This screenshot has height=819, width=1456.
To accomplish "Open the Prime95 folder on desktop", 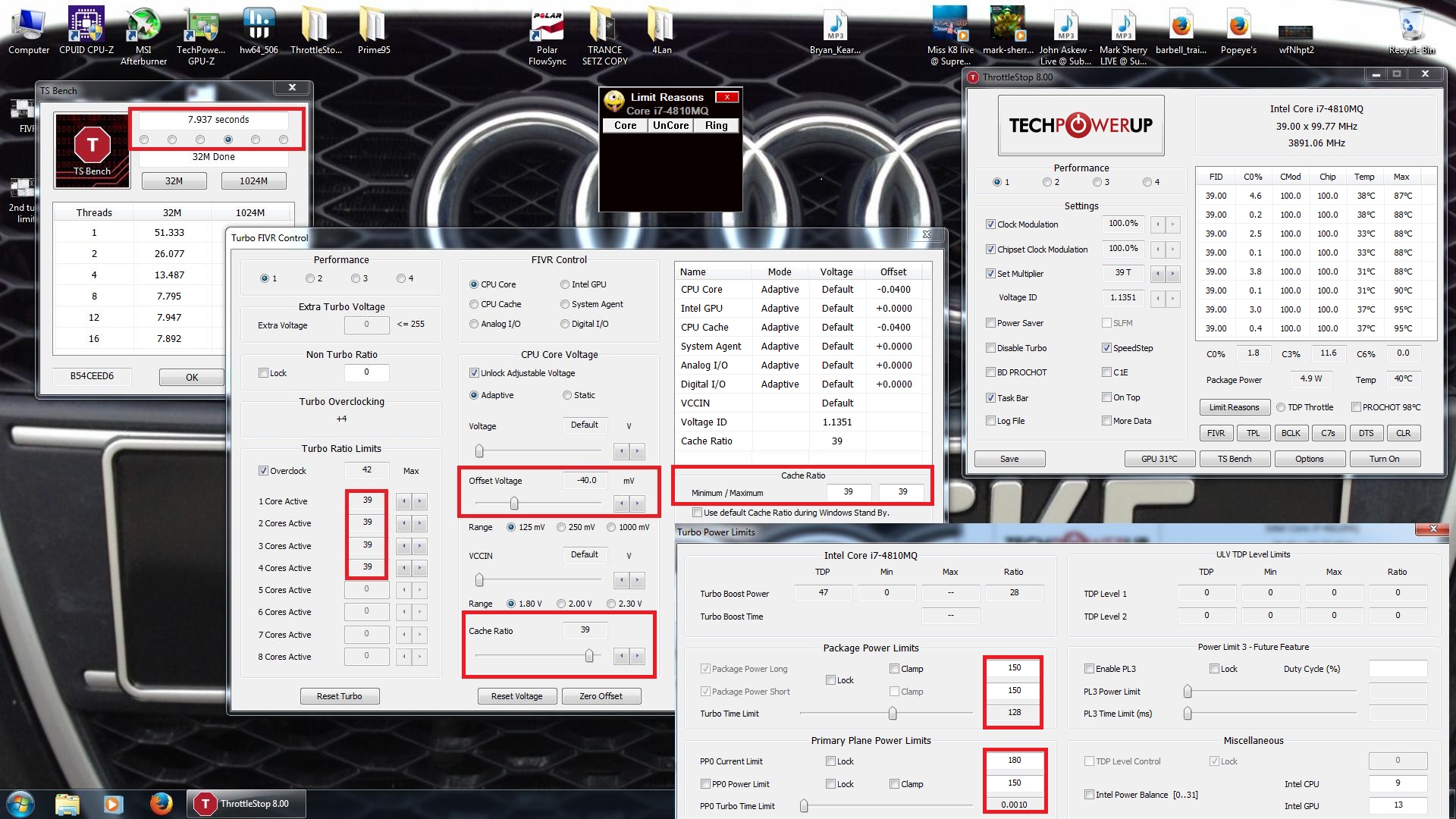I will (x=373, y=30).
